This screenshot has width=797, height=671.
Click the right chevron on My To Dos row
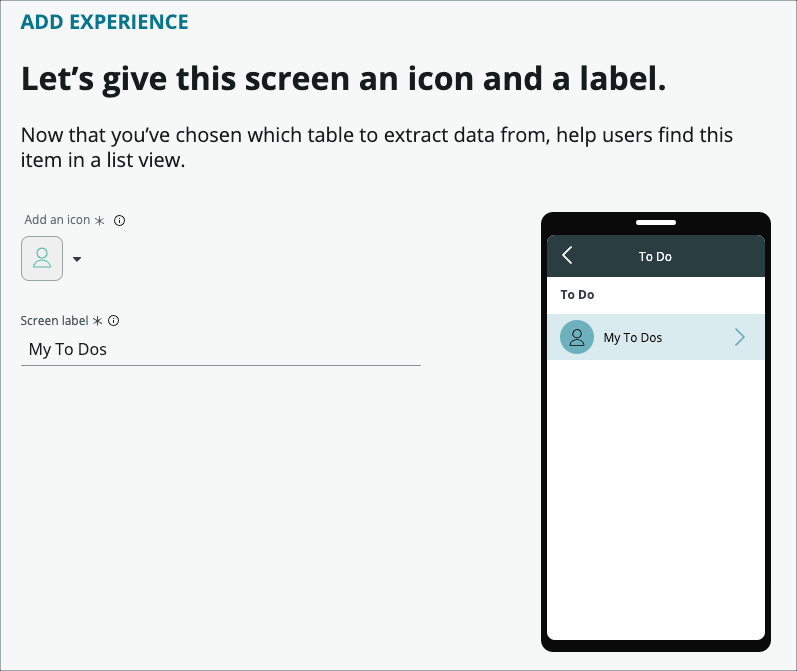740,338
